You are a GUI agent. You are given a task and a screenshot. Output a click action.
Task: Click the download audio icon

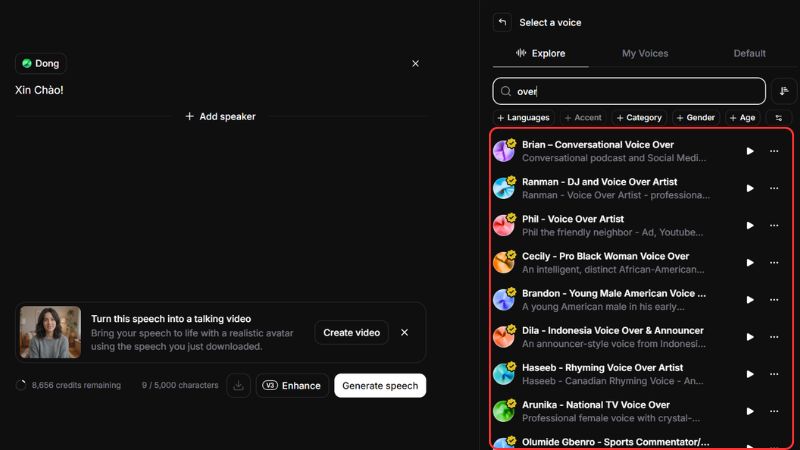pos(238,385)
